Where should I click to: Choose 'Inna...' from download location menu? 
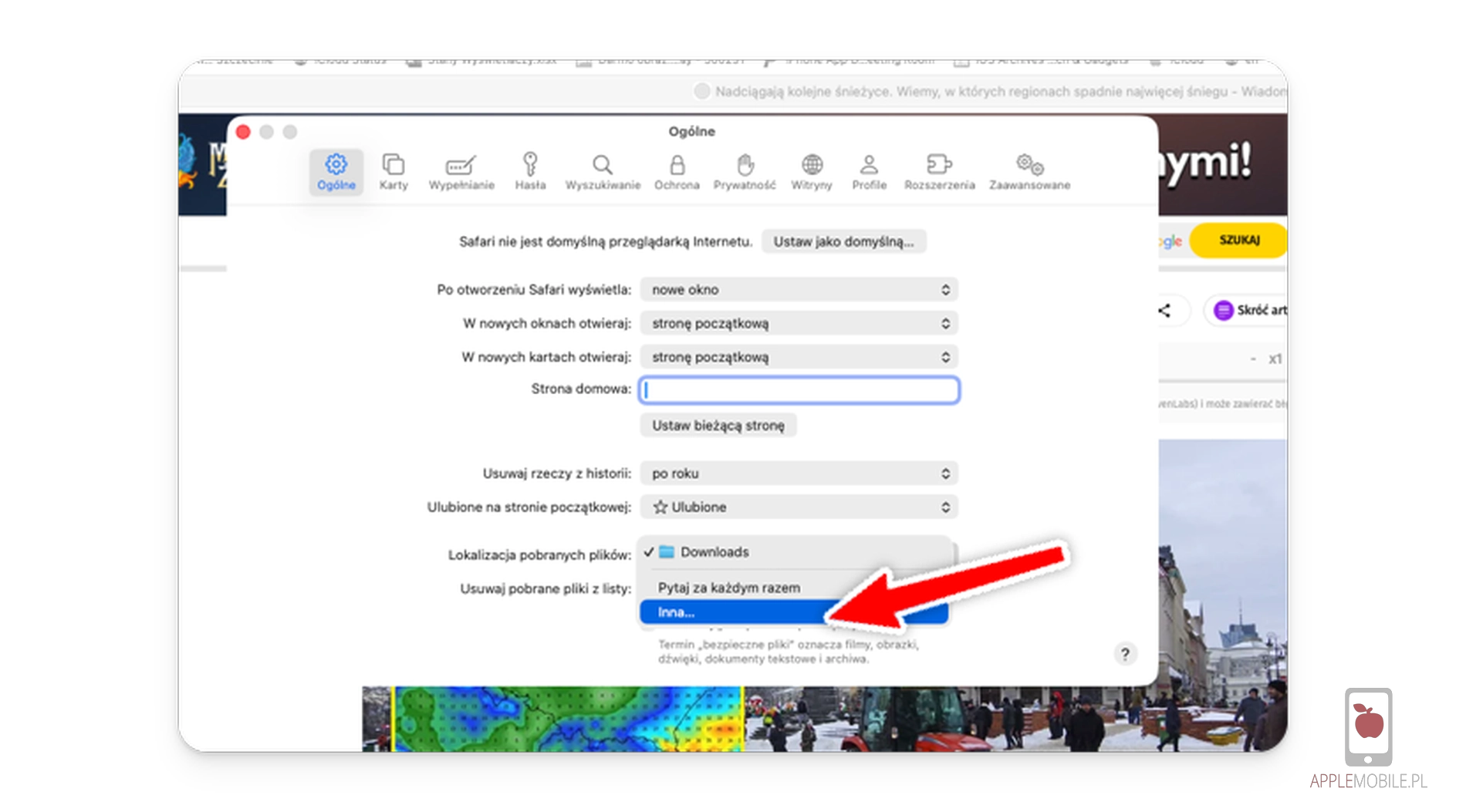(725, 612)
